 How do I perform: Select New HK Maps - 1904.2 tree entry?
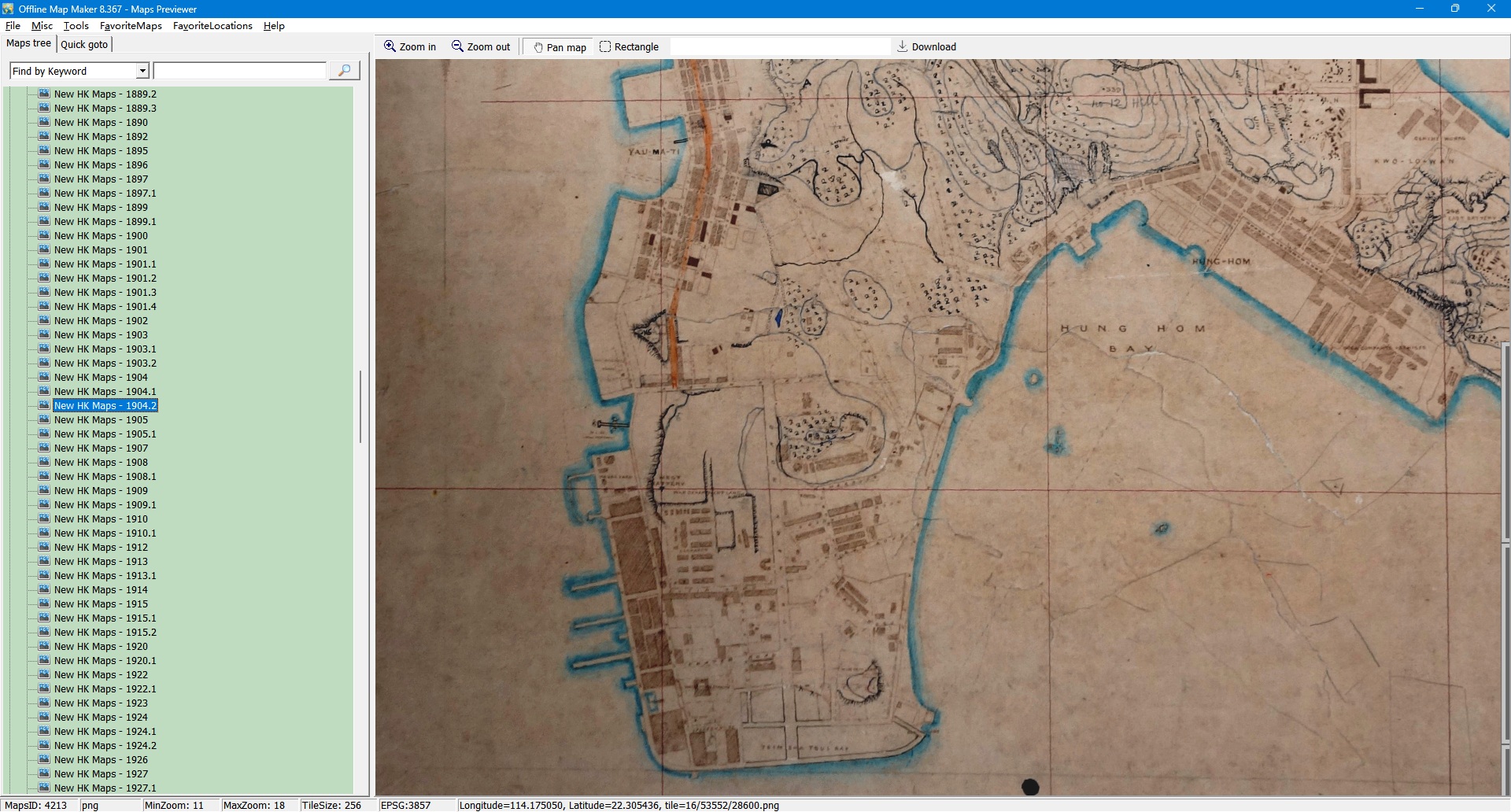(105, 405)
